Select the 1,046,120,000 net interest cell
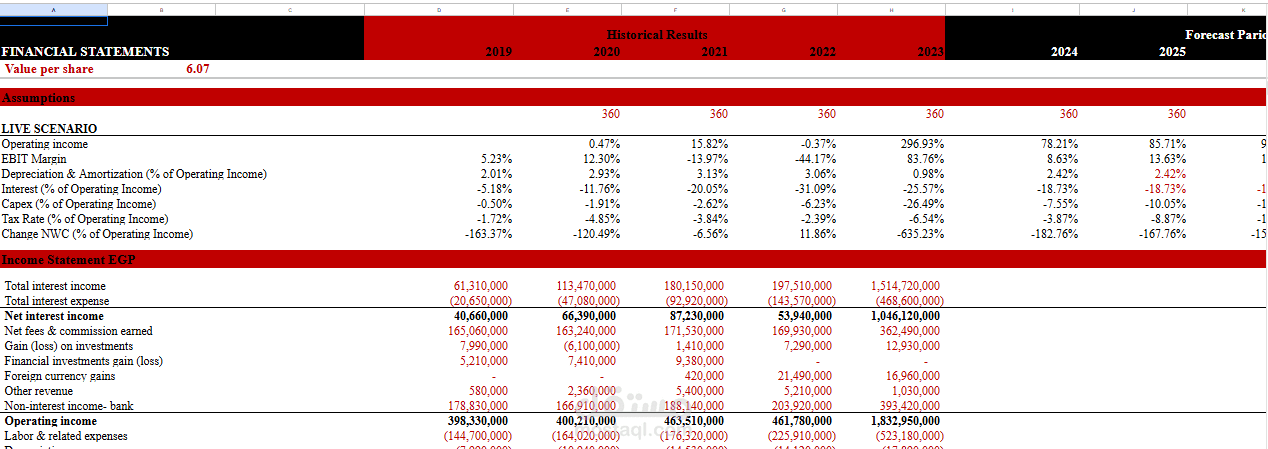 point(906,316)
